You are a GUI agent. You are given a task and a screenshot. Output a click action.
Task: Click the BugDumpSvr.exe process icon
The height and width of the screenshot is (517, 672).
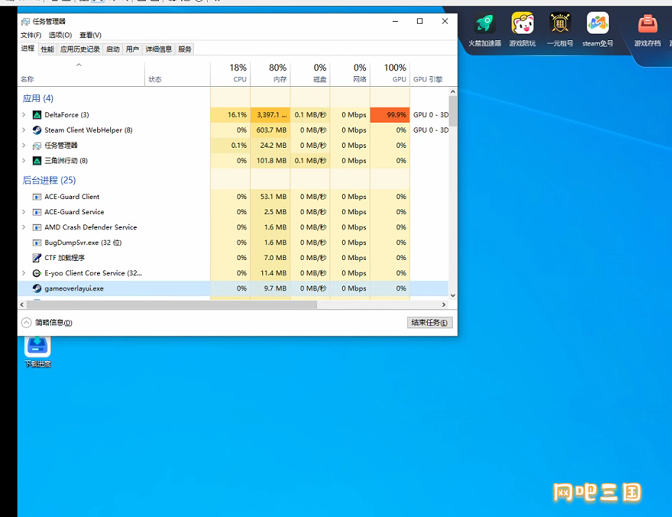point(37,243)
